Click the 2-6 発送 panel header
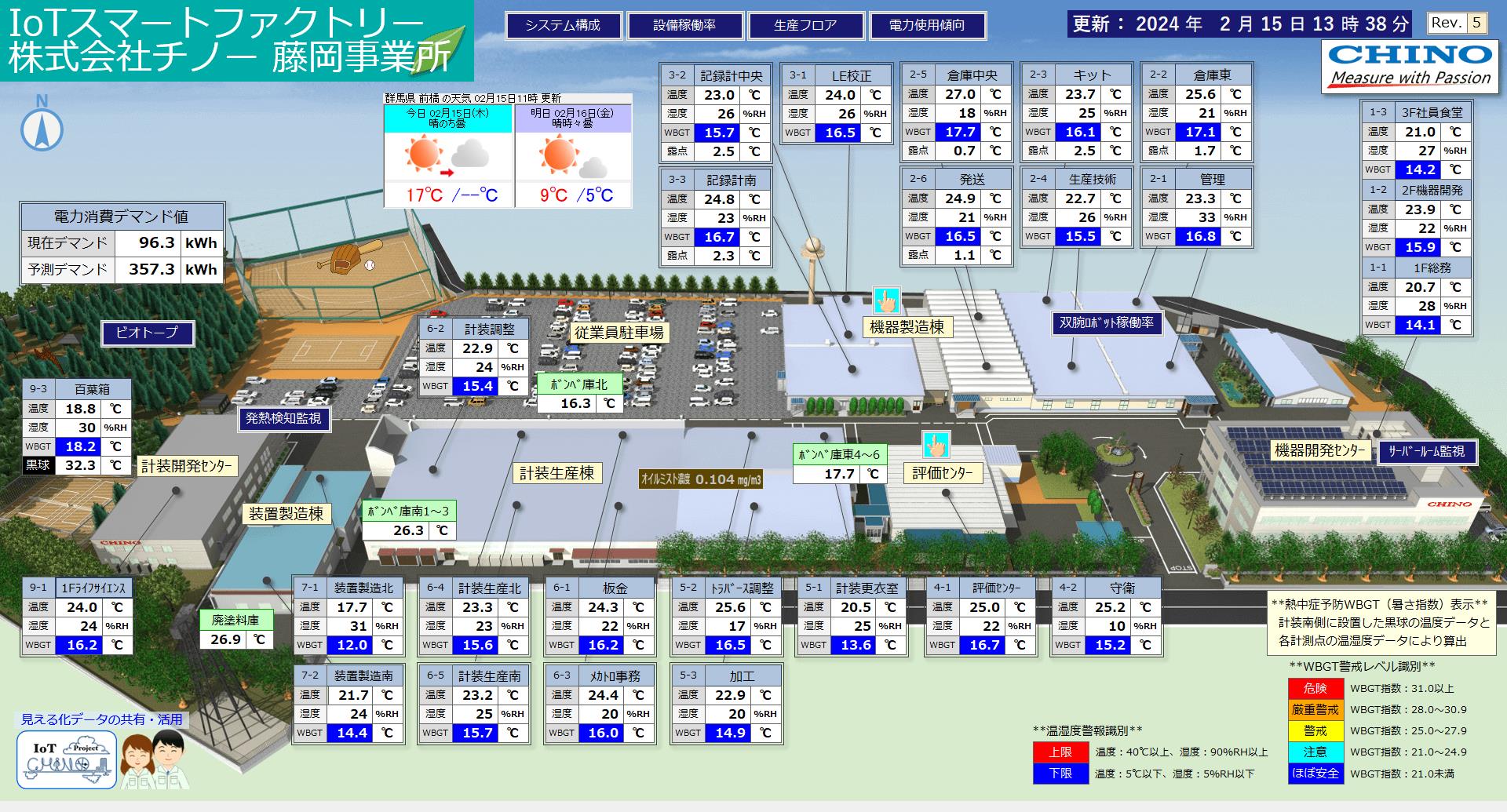1507x812 pixels. (x=955, y=180)
